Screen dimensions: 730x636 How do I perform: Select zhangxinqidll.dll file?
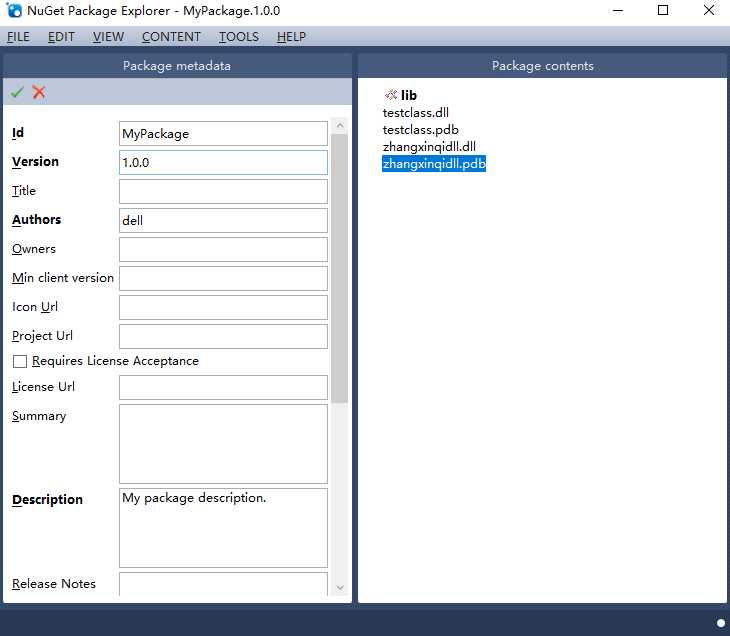click(x=429, y=147)
